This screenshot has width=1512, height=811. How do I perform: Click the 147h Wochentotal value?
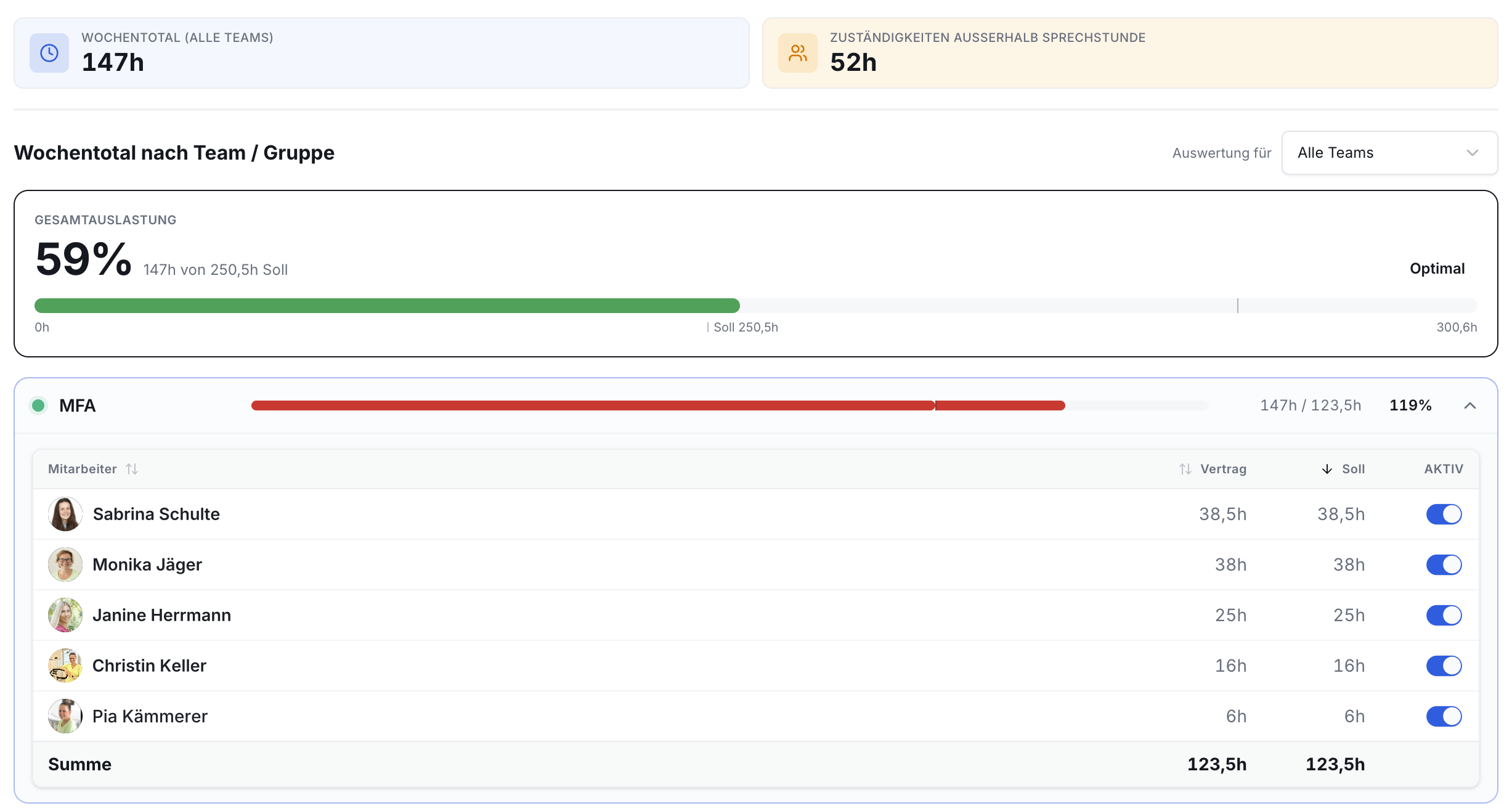tap(113, 62)
